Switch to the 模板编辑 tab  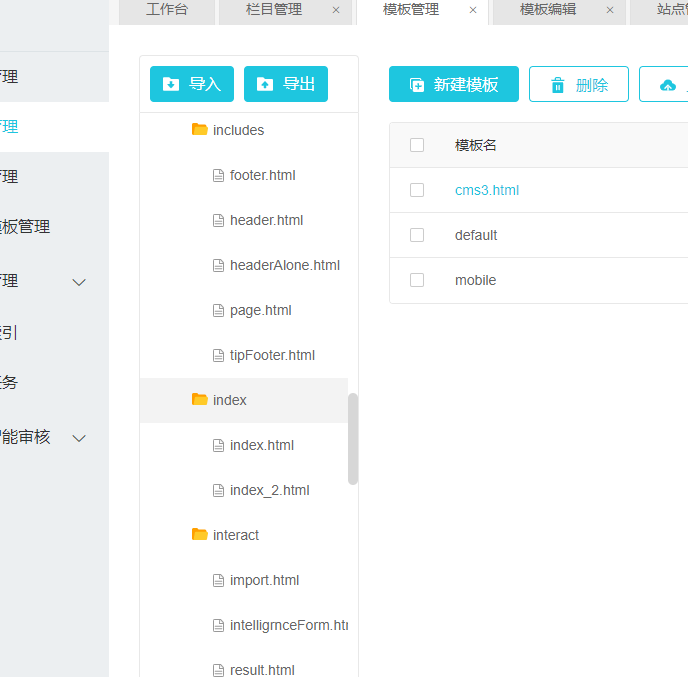click(547, 10)
